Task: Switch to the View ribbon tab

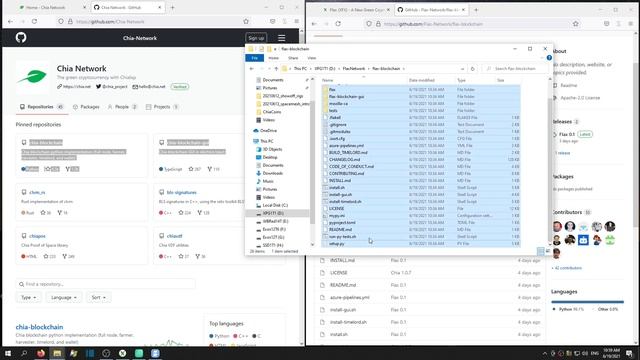Action: 311,58
